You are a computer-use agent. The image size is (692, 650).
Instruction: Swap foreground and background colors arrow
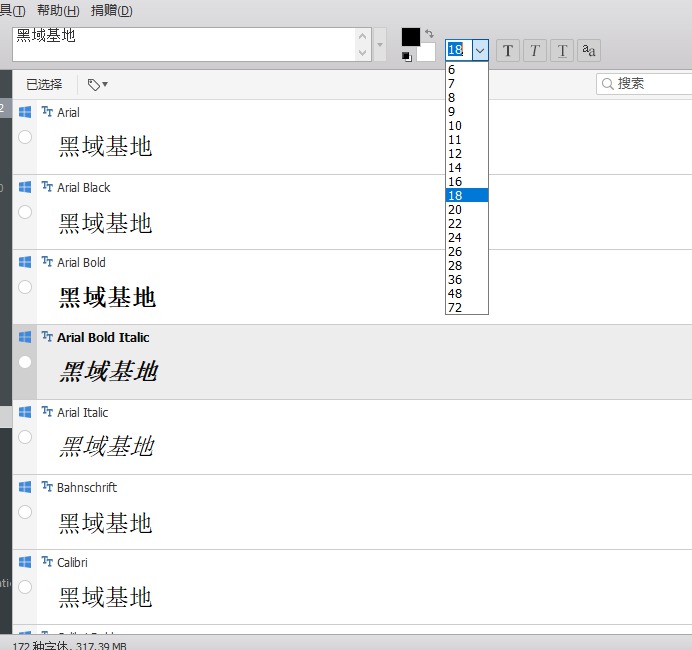(x=429, y=34)
